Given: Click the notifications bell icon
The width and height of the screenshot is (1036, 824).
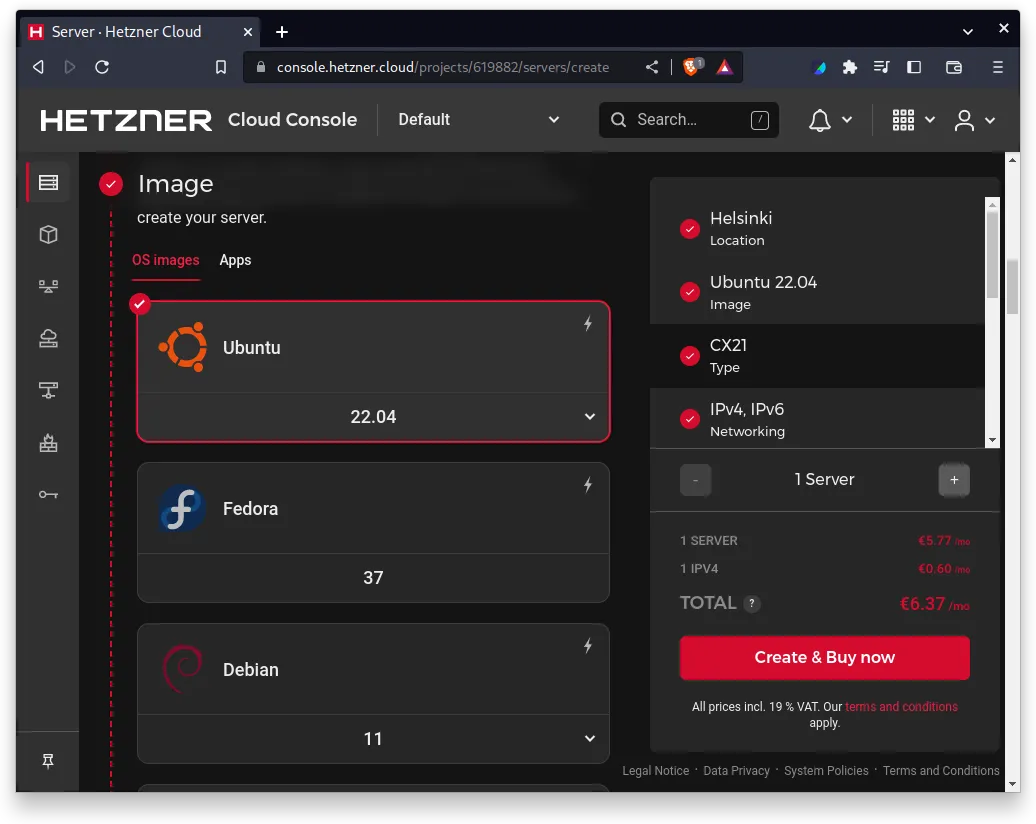Looking at the screenshot, I should pos(820,120).
